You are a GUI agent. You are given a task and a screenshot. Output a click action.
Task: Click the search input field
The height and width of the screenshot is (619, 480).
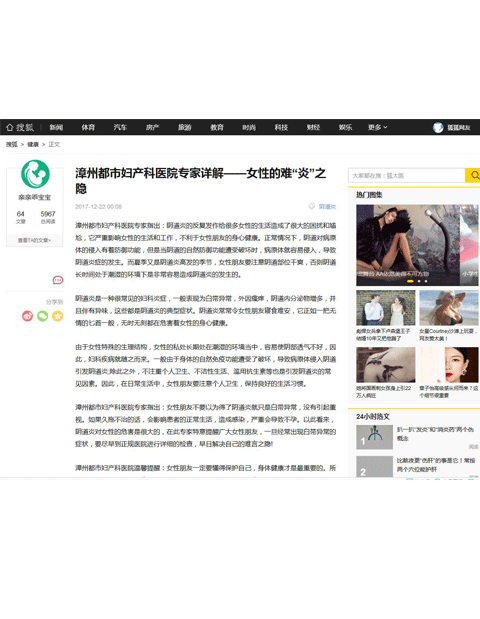(x=407, y=175)
